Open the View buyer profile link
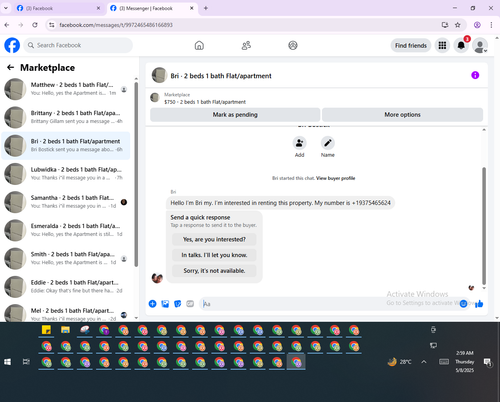The width and height of the screenshot is (500, 402). 335,178
